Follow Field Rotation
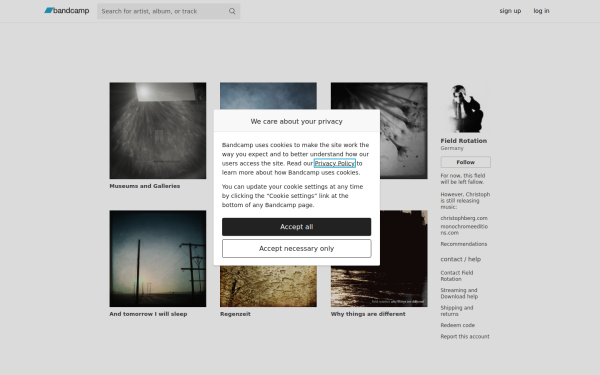The image size is (600, 375). [465, 162]
